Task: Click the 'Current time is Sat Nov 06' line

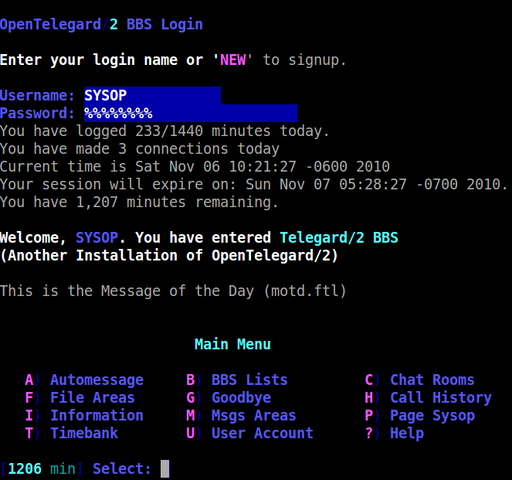Action: 195,166
